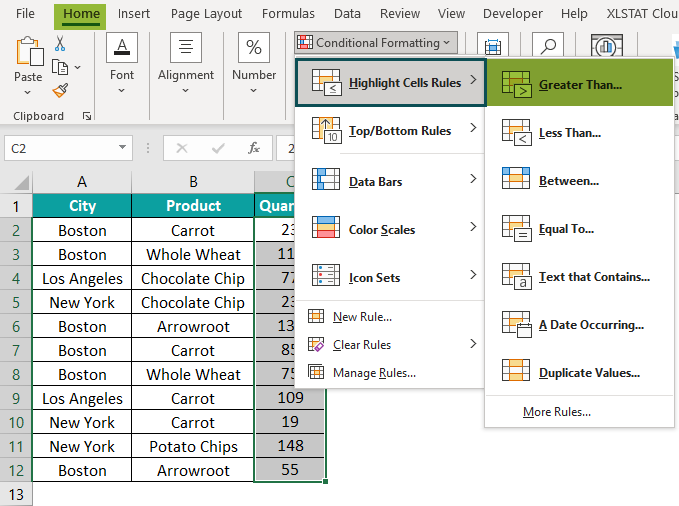Switch to the Insert tab
The height and width of the screenshot is (506, 679).
pyautogui.click(x=134, y=13)
